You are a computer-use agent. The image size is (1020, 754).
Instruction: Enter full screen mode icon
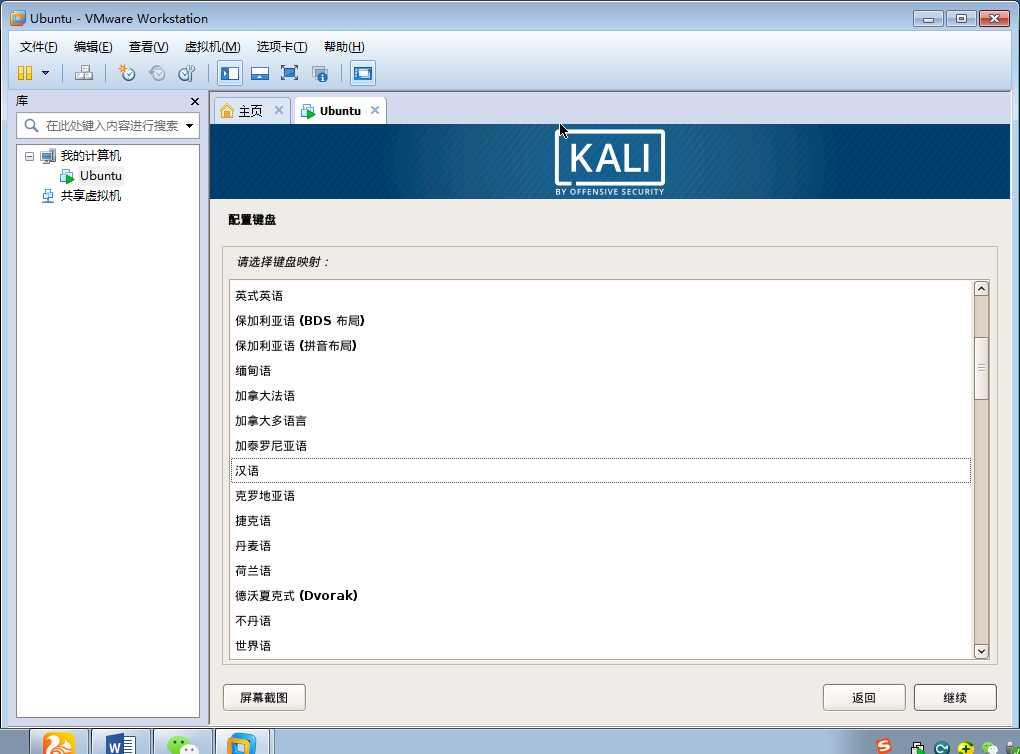point(289,73)
